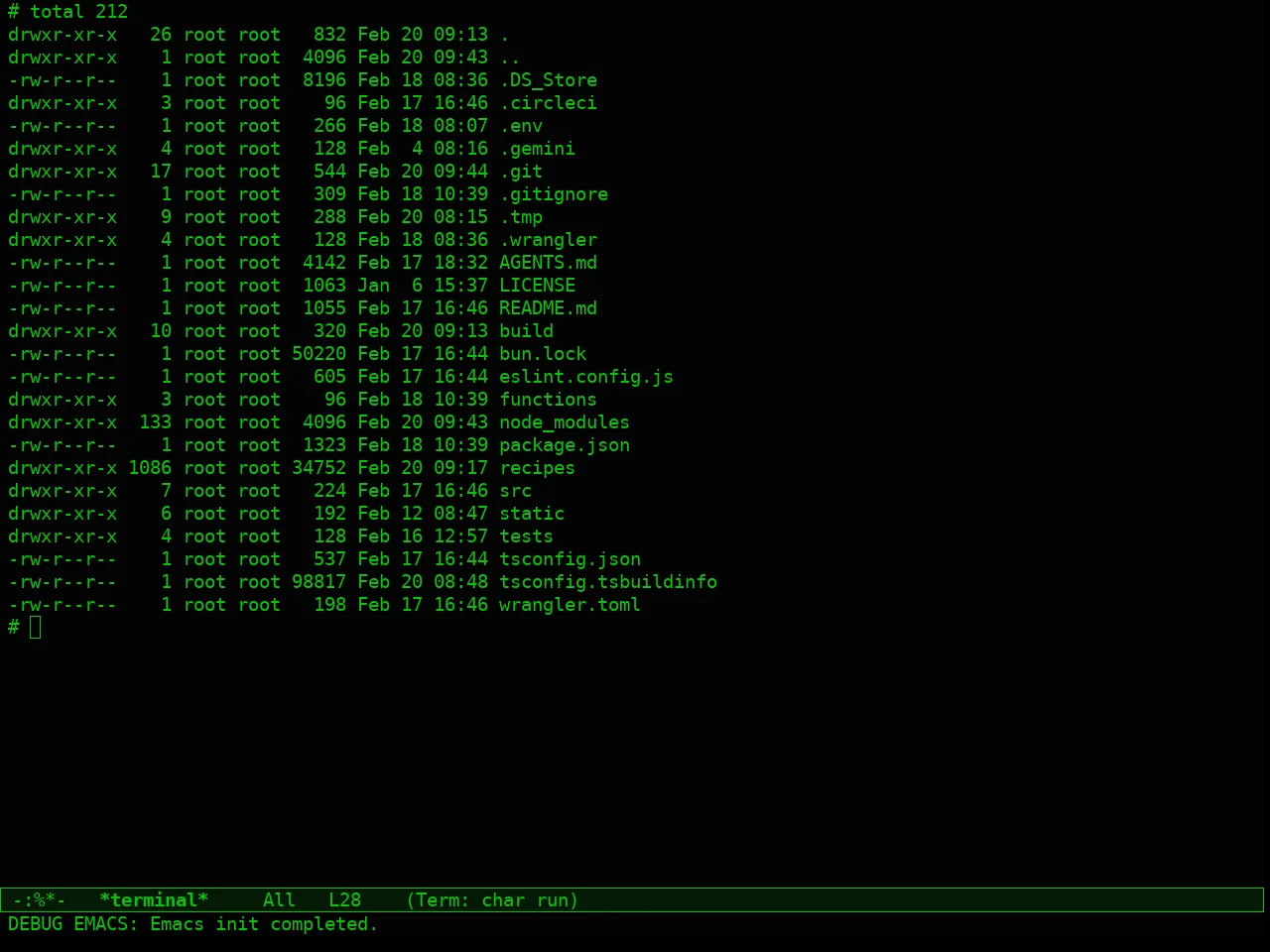The height and width of the screenshot is (952, 1270).
Task: Select the LICENSE file name
Action: 538,286
